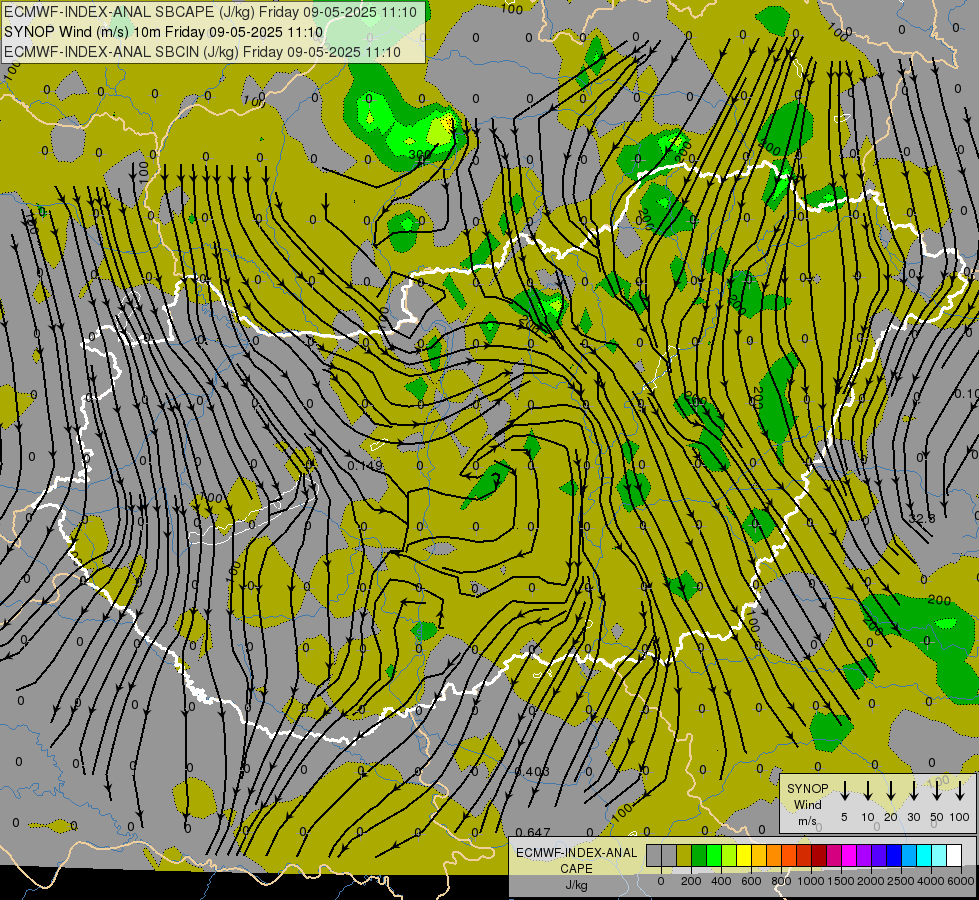979x900 pixels.
Task: Click the '10' speed label in the wind legend
Action: (868, 817)
